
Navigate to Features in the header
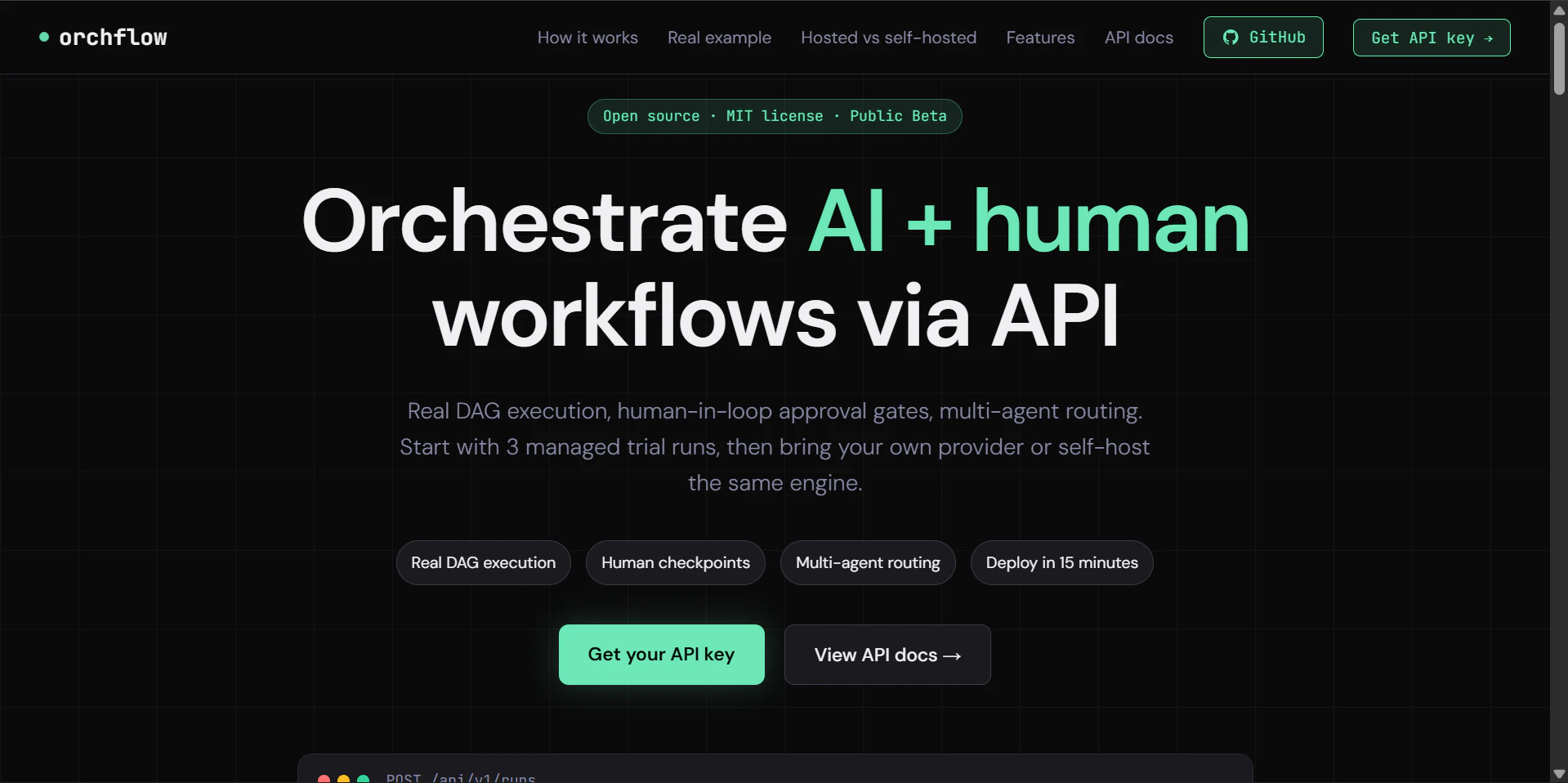[1040, 38]
